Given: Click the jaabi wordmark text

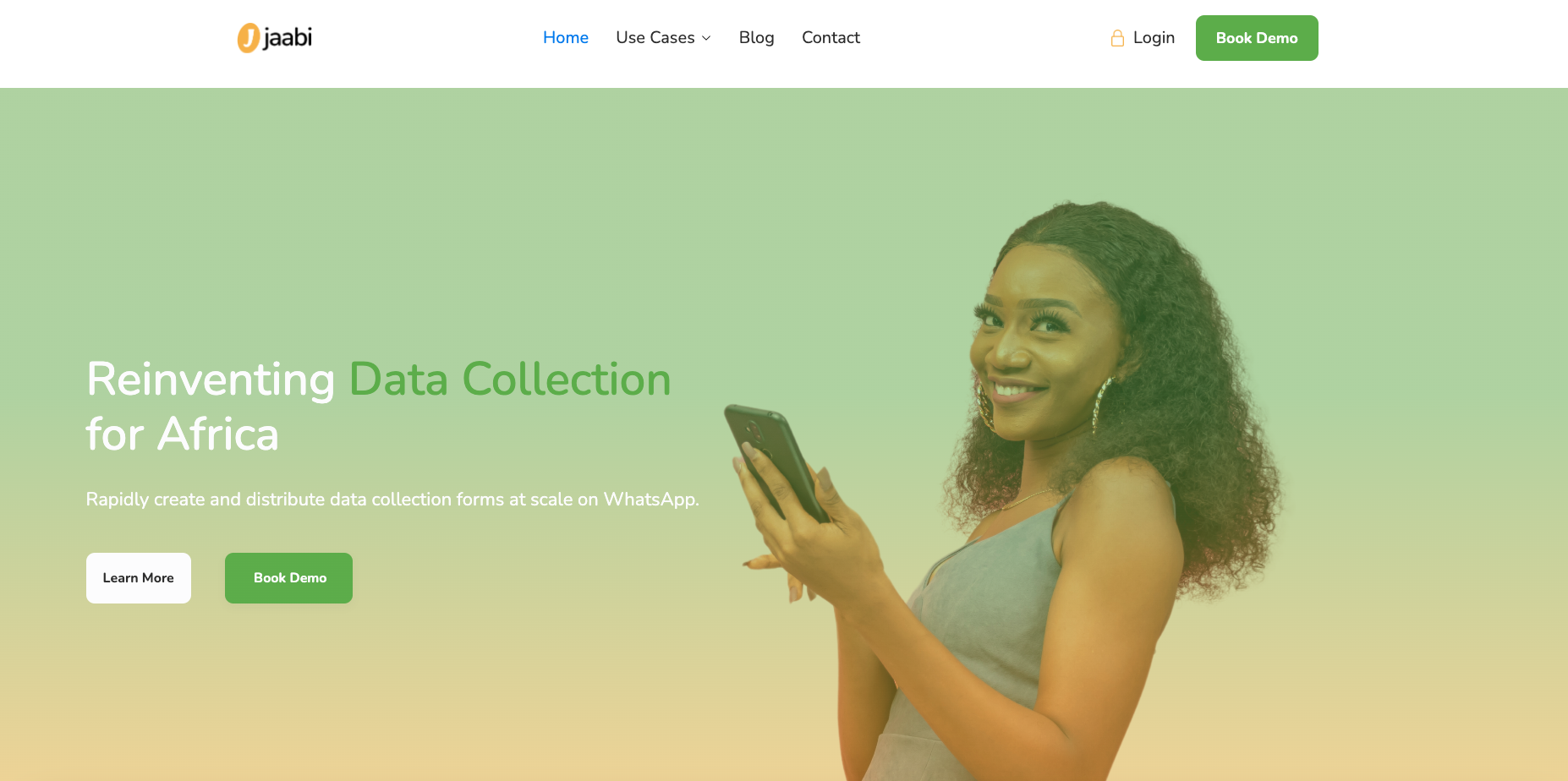Looking at the screenshot, I should 288,38.
